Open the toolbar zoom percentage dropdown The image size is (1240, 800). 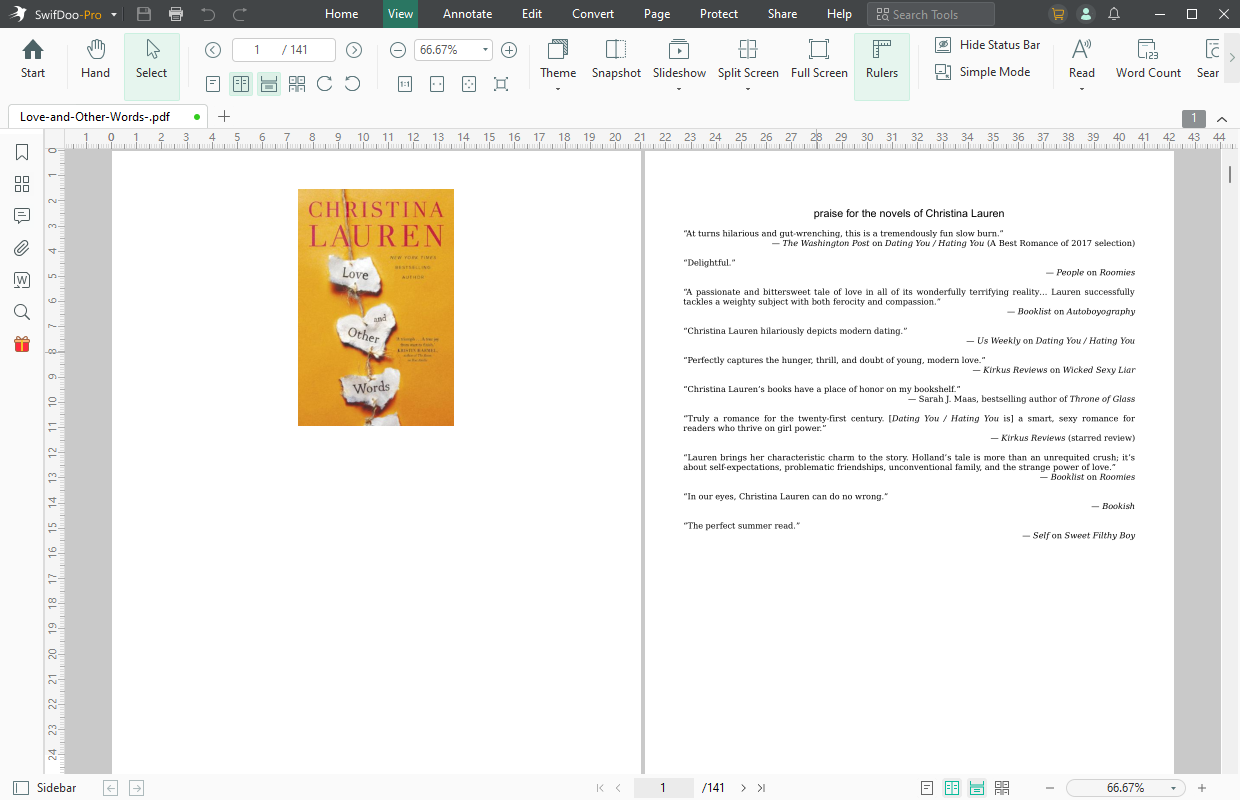[486, 50]
